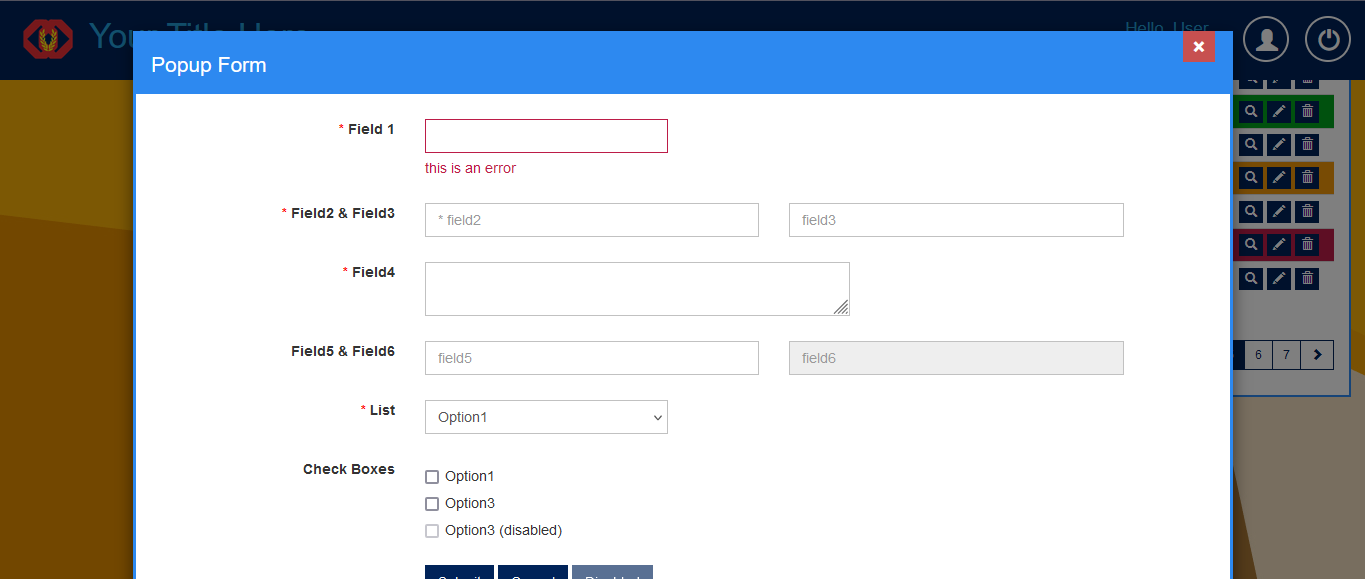Click the trash icon in green row
The image size is (1365, 579).
(1307, 111)
